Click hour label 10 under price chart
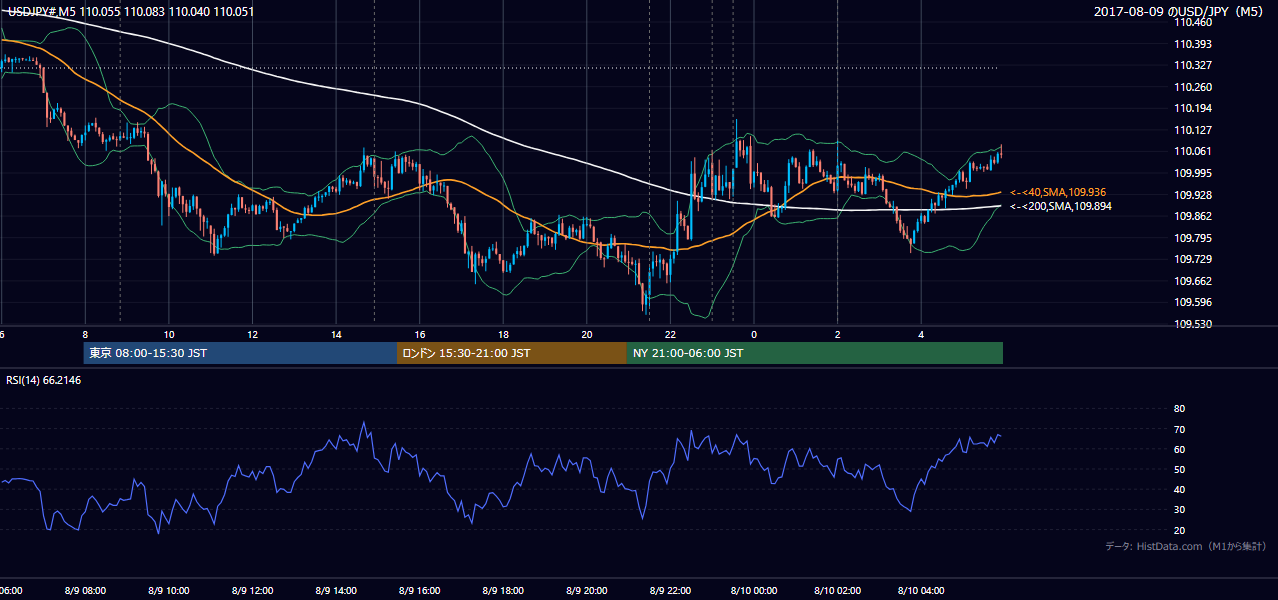The width and height of the screenshot is (1278, 600). (x=169, y=334)
